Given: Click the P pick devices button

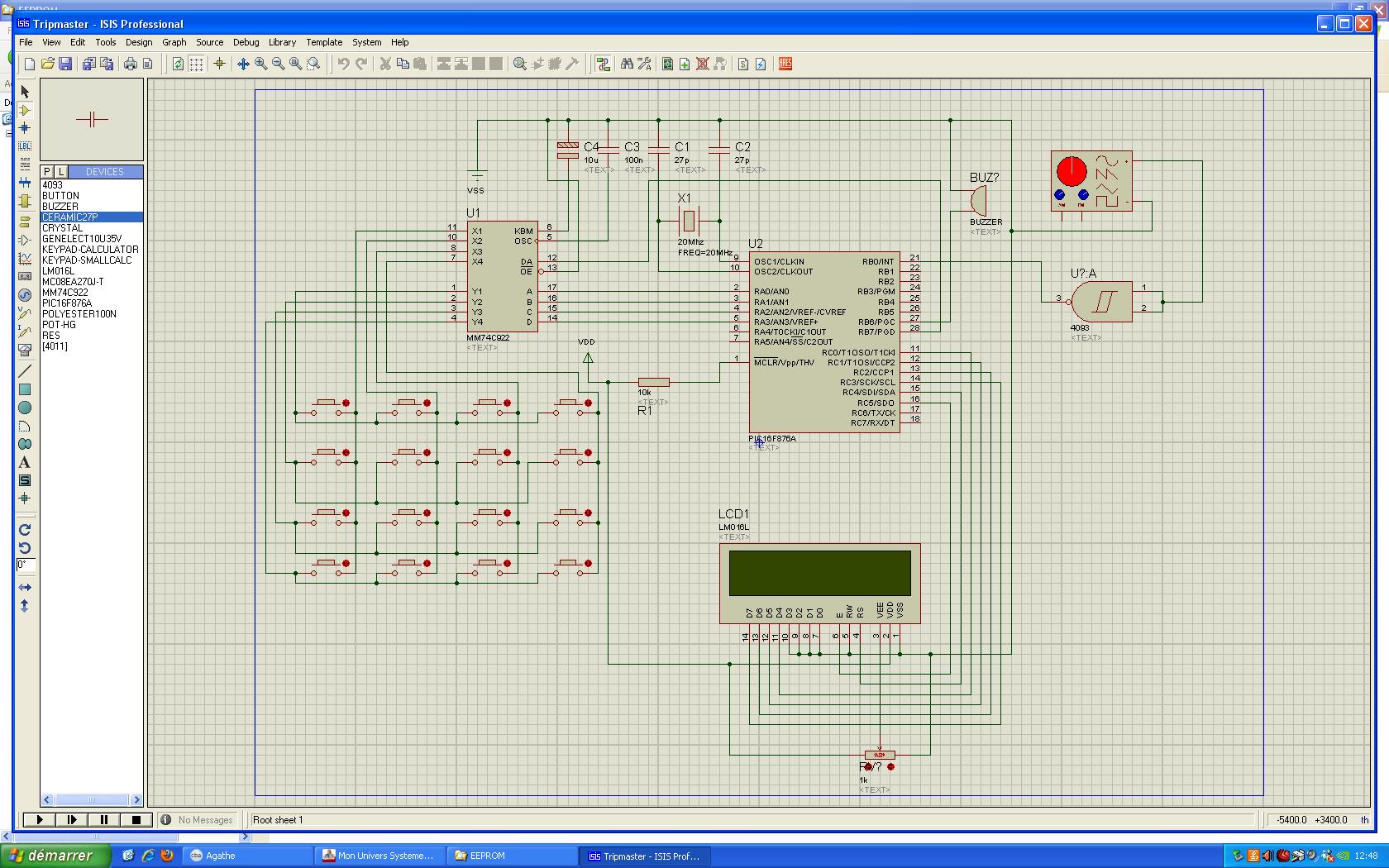Looking at the screenshot, I should coord(47,172).
